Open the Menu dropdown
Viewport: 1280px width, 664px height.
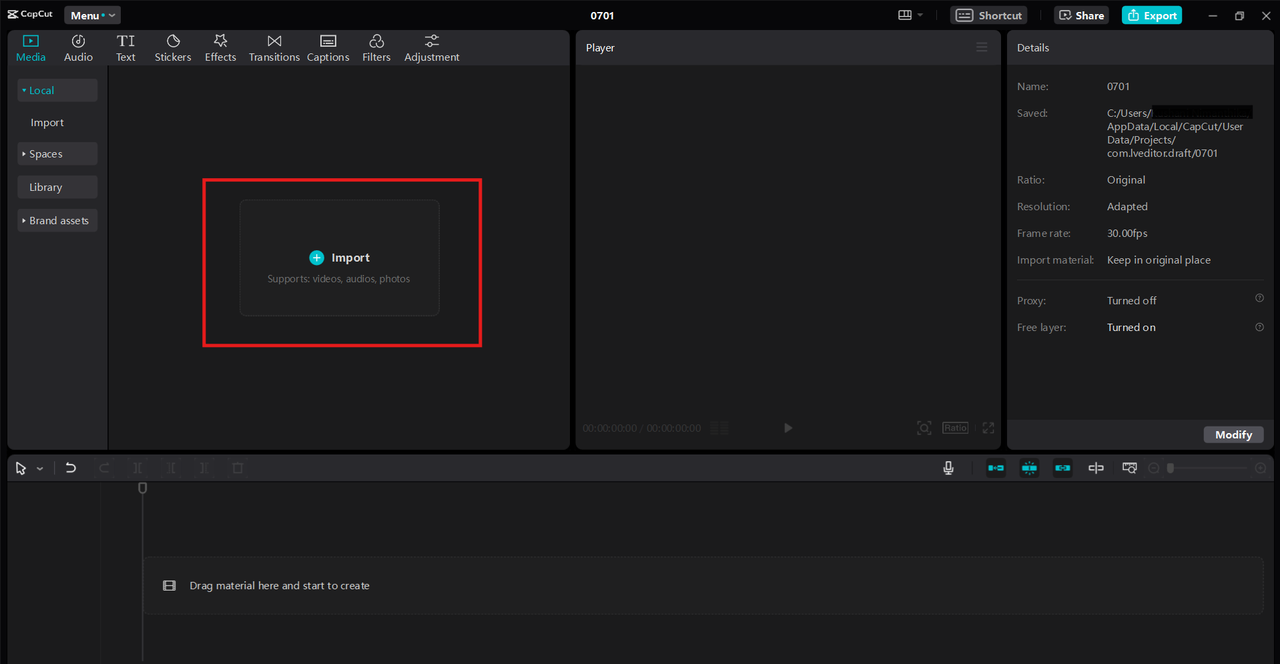pos(92,15)
